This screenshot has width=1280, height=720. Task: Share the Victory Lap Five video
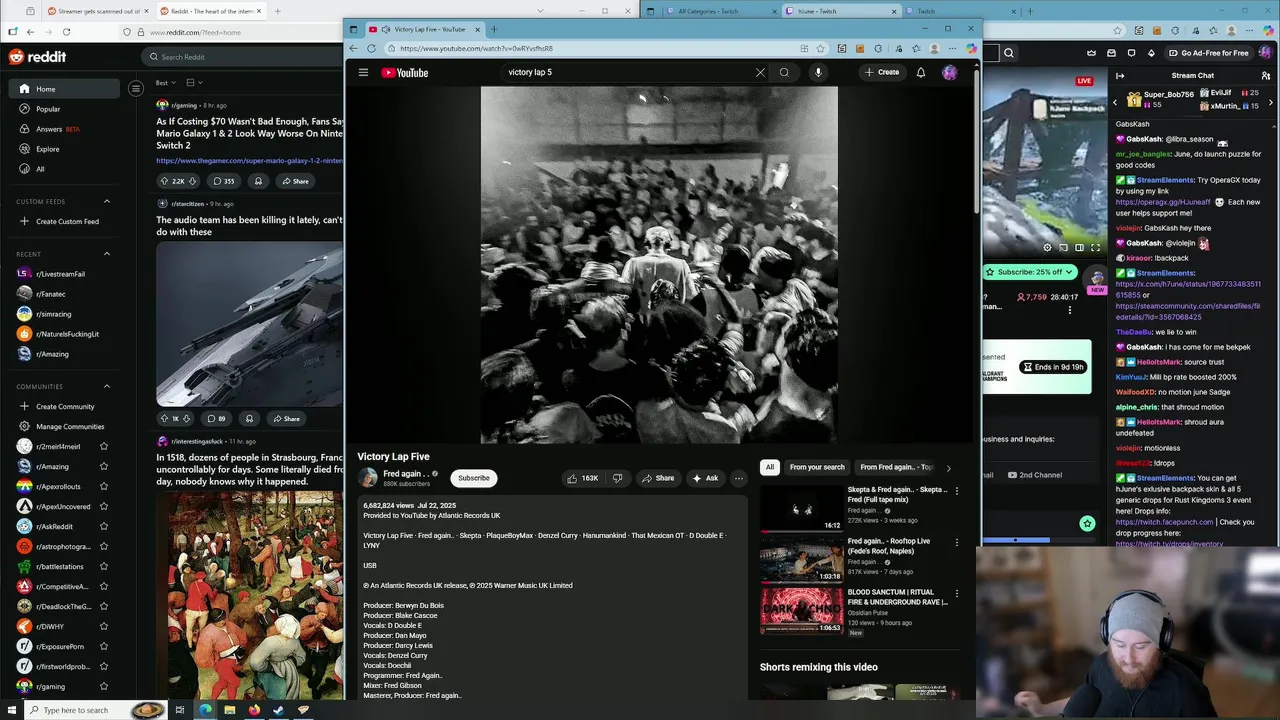(x=658, y=478)
